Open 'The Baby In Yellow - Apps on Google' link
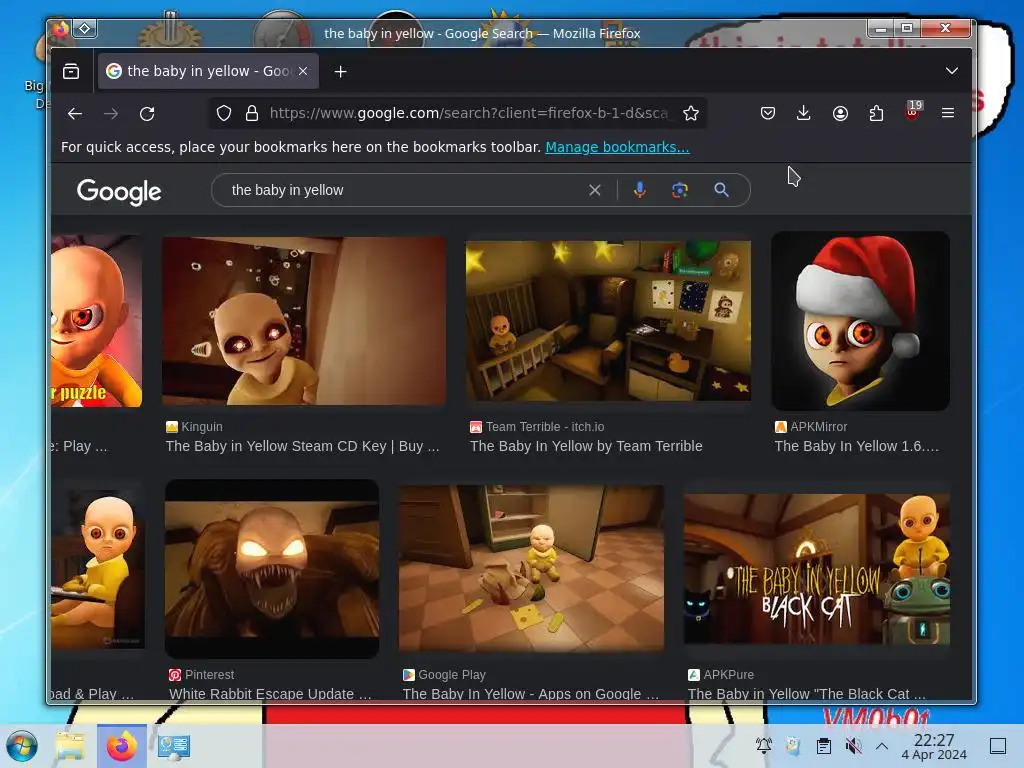1024x768 pixels. [531, 694]
